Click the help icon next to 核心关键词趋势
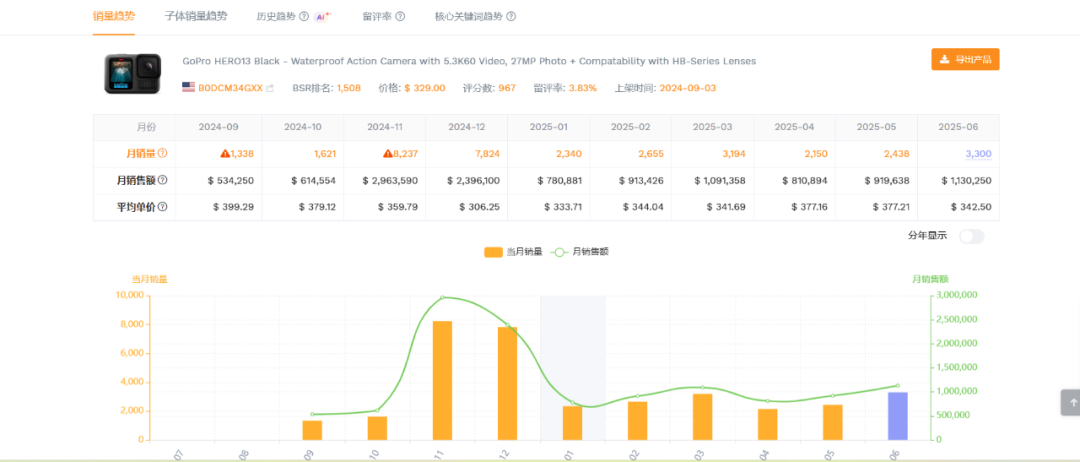This screenshot has width=1080, height=462. coord(510,16)
